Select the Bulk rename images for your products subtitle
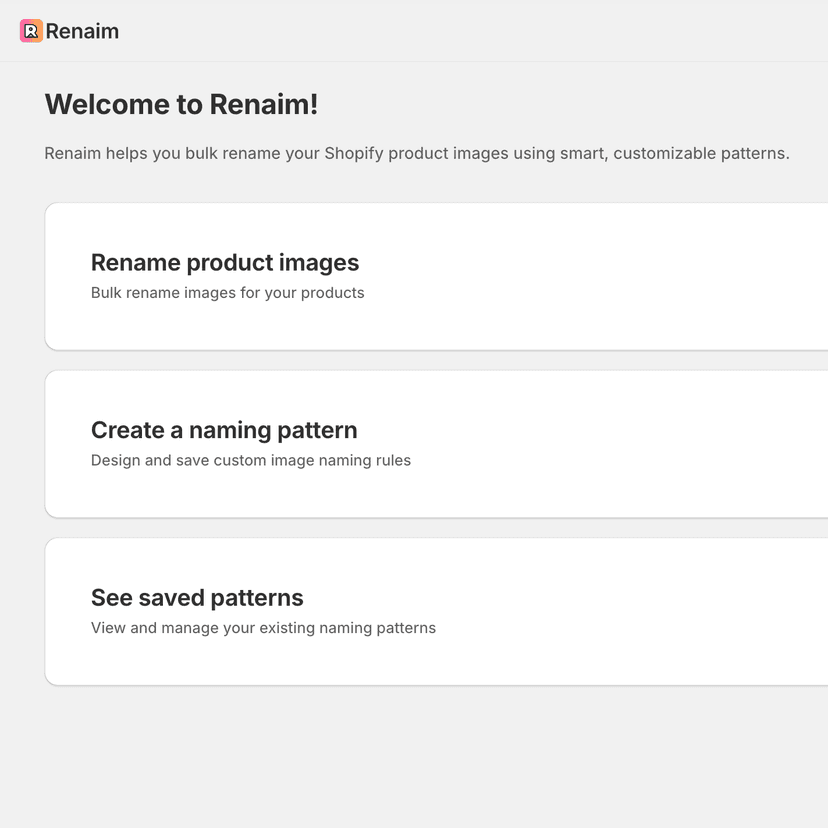Viewport: 828px width, 828px height. 228,293
